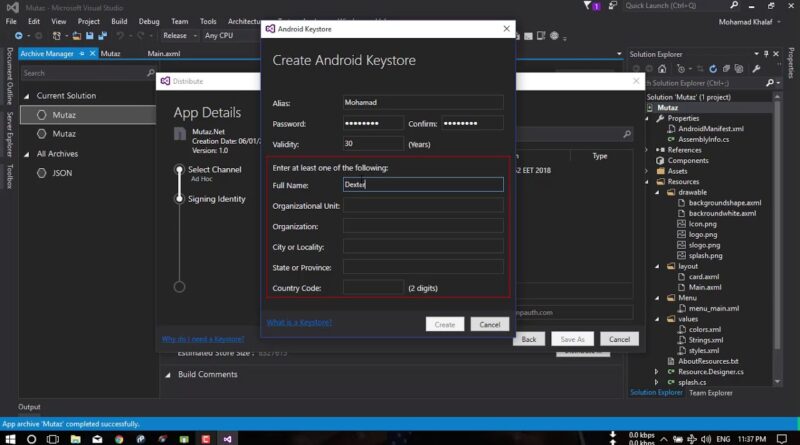Click the Quick Launch search magnifier icon
800x445 pixels.
click(x=734, y=6)
